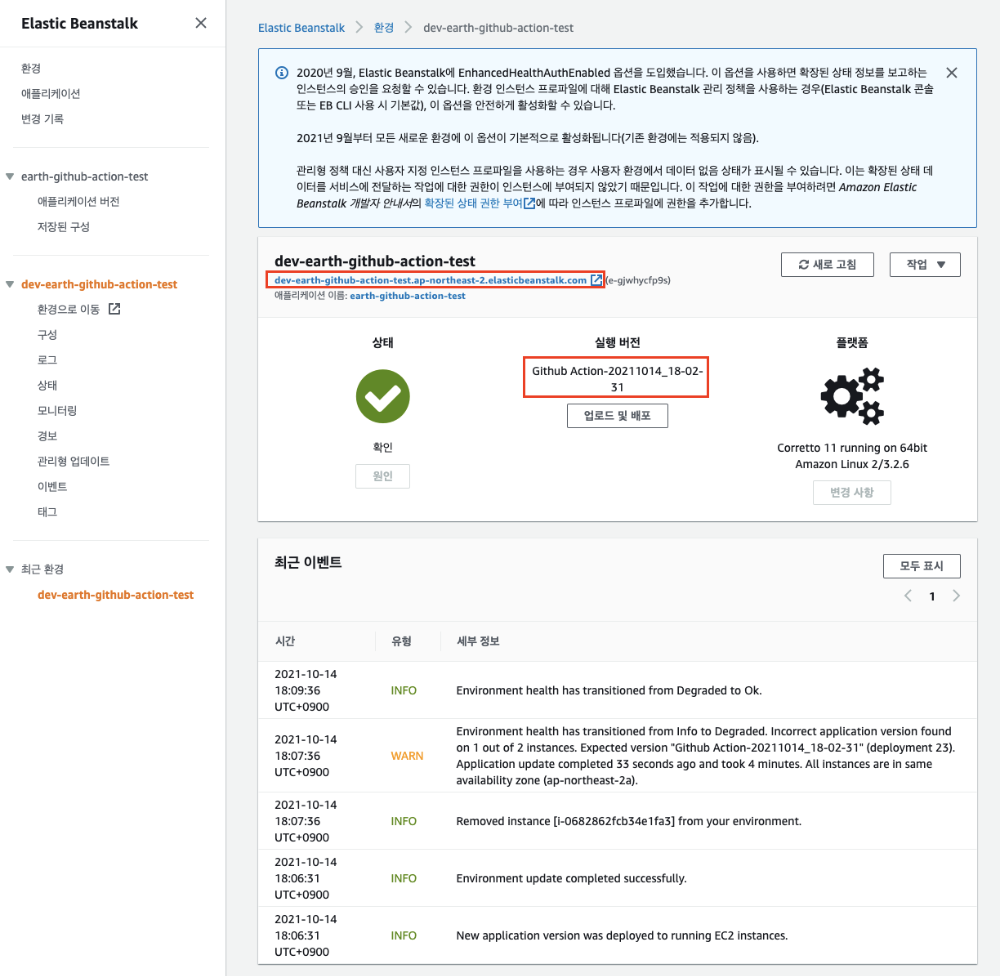The width and height of the screenshot is (1000, 976).
Task: Click the 최근 이벤트 section heading
Action: (308, 562)
